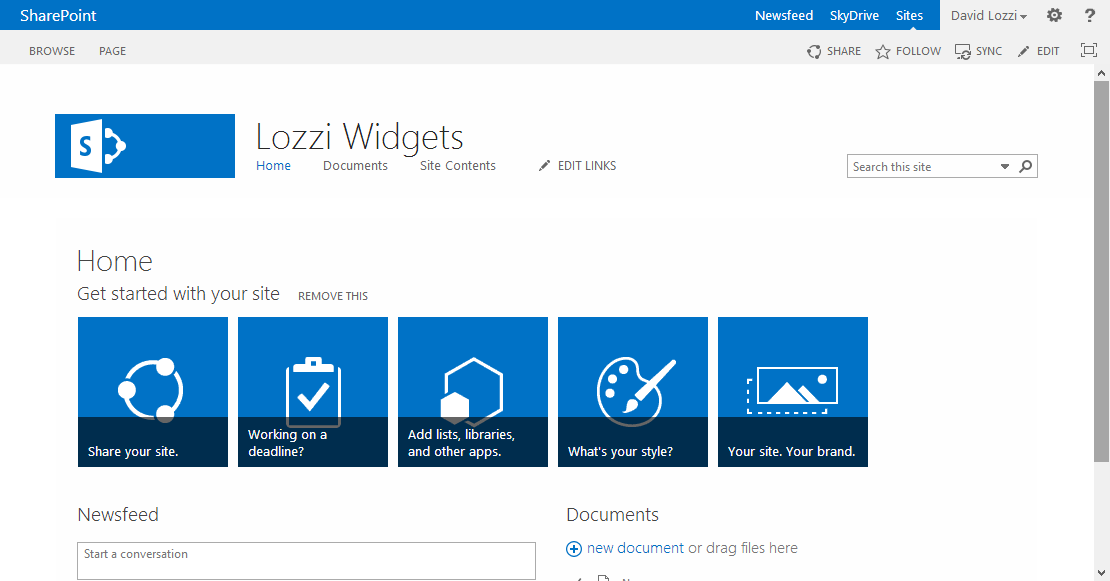Viewport: 1110px width, 581px height.
Task: Open the What's your style tile
Action: point(633,392)
